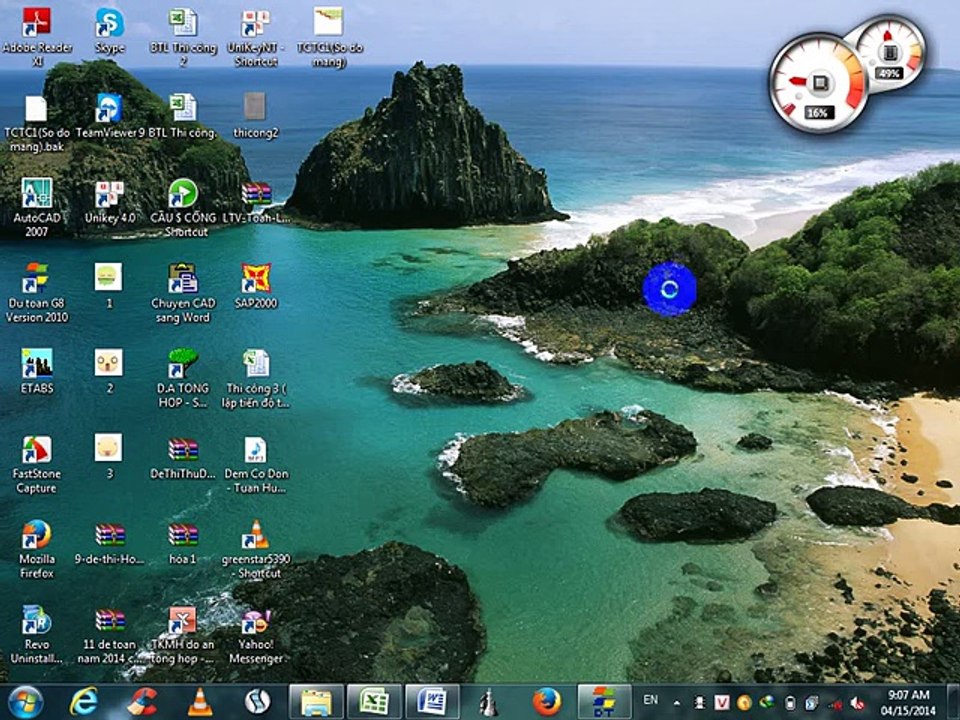Screen dimensions: 960x720
Task: Open greenstar5390 Shortcut icon
Action: tap(256, 534)
